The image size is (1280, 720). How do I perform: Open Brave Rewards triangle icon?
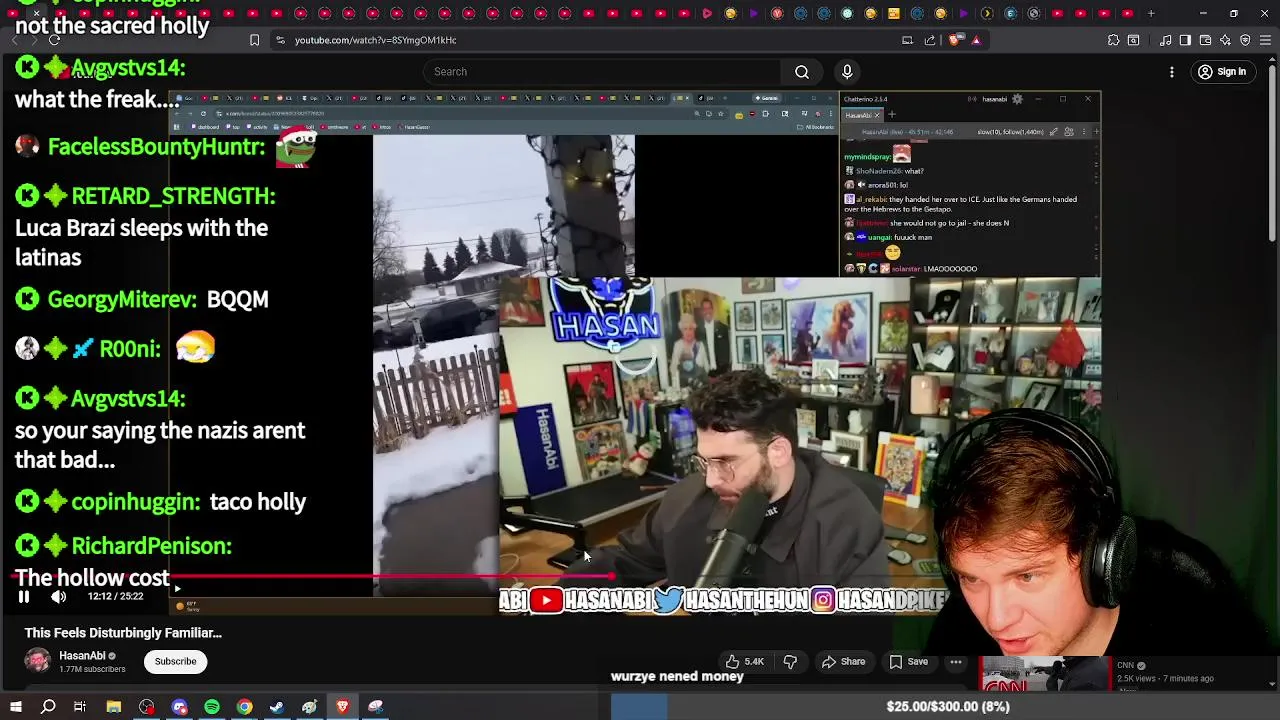[976, 40]
